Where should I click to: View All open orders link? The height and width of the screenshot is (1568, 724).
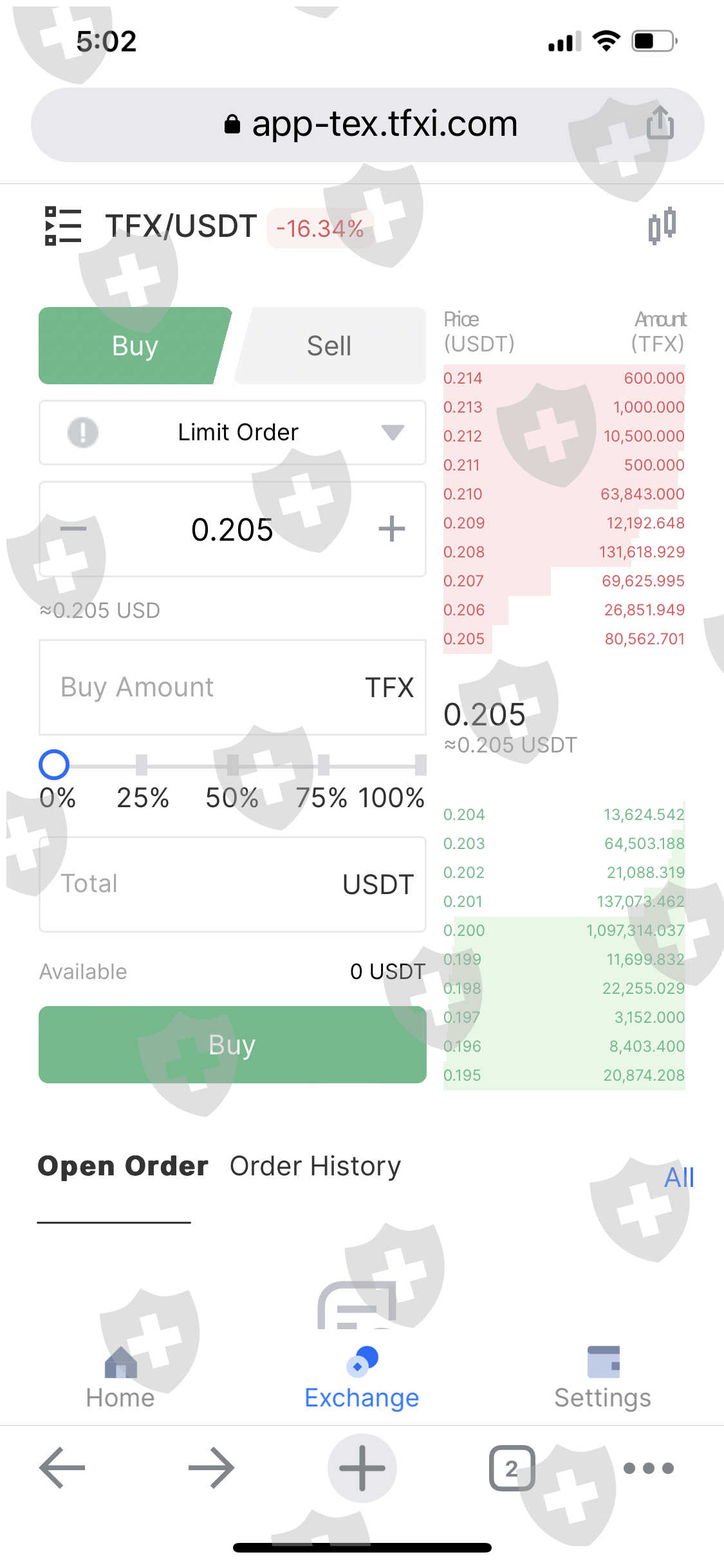coord(679,1177)
